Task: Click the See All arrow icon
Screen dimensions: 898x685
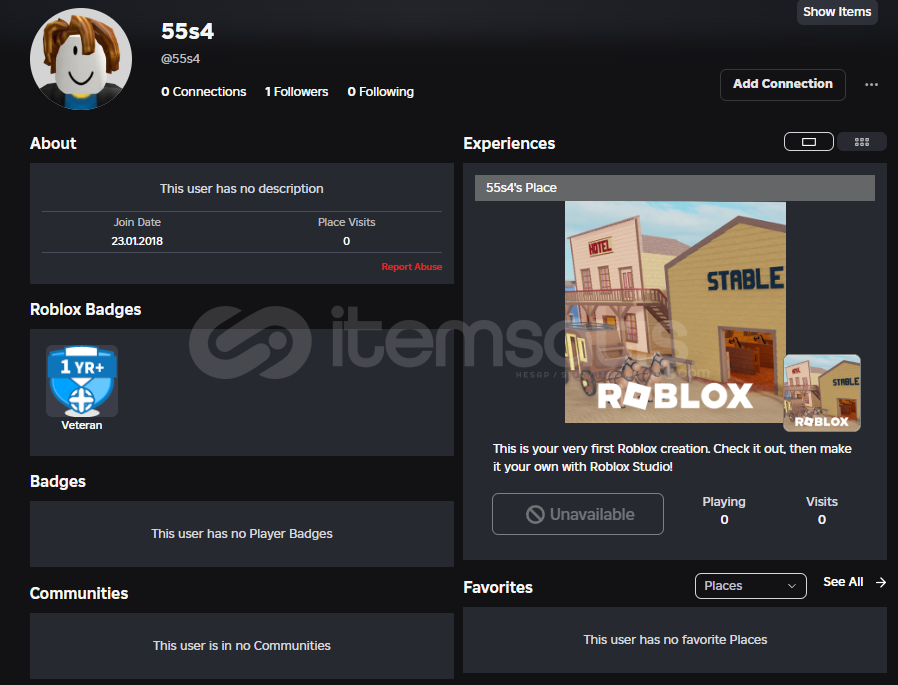Action: coord(881,582)
